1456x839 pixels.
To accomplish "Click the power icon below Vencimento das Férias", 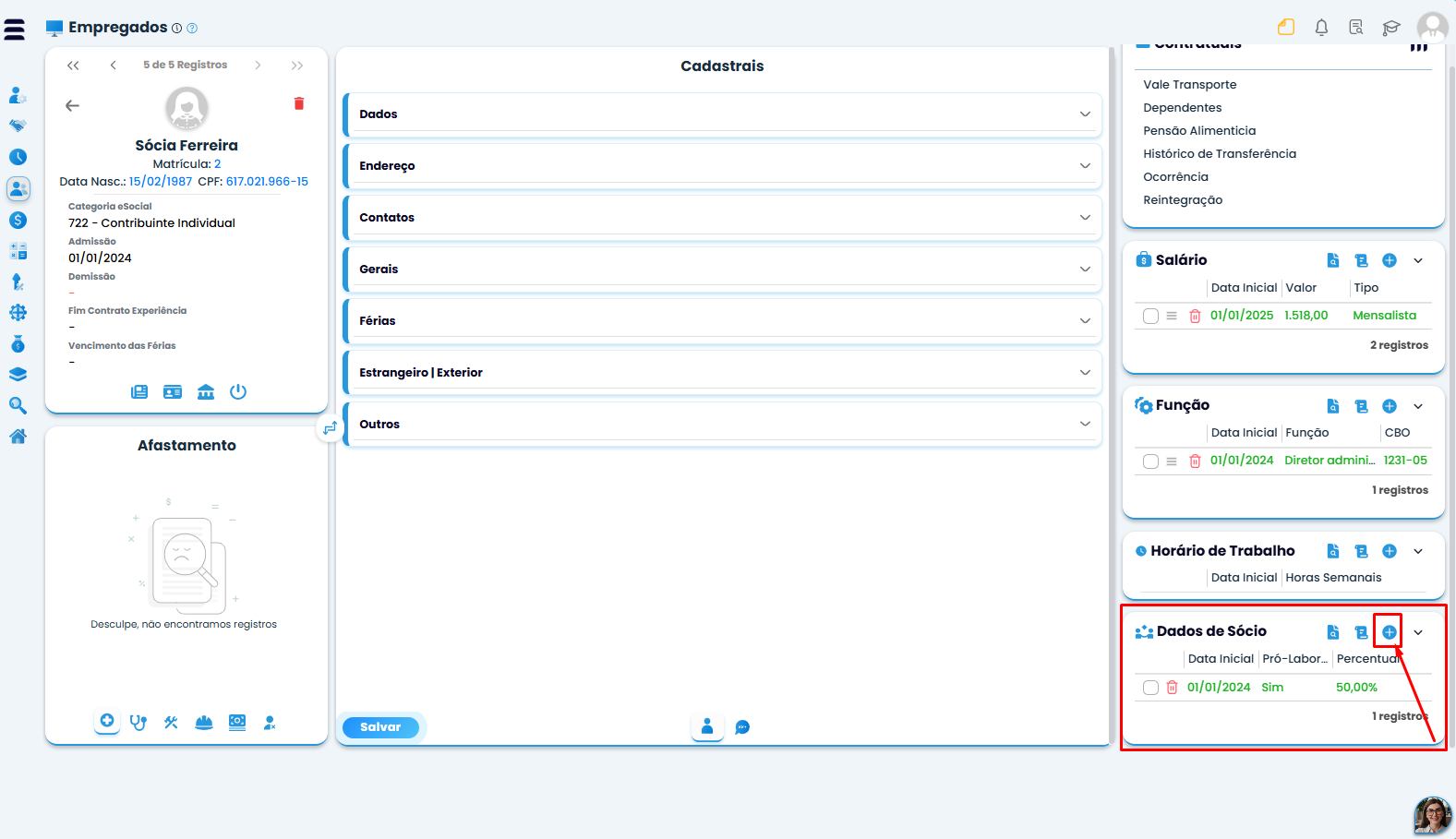I will [x=238, y=391].
